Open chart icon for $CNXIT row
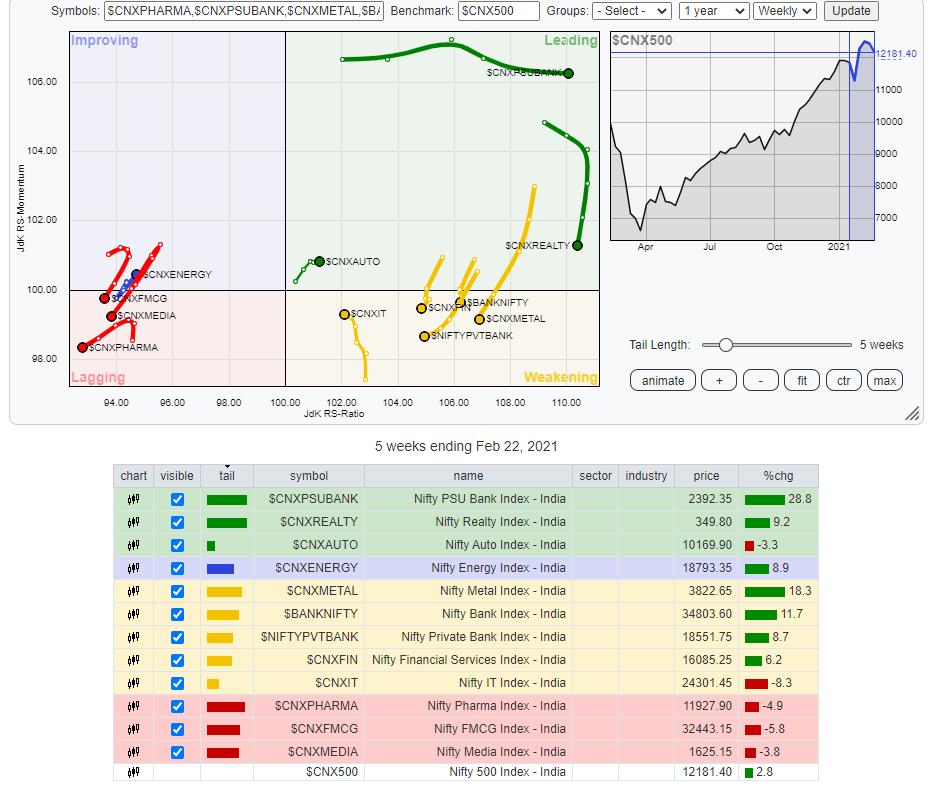The image size is (933, 791). click(133, 683)
